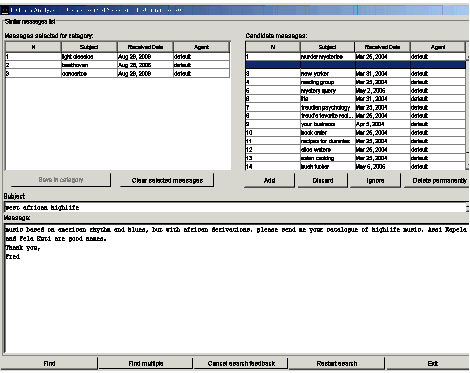Click the Delete permanently button
This screenshot has height=373, width=470.
[437, 180]
